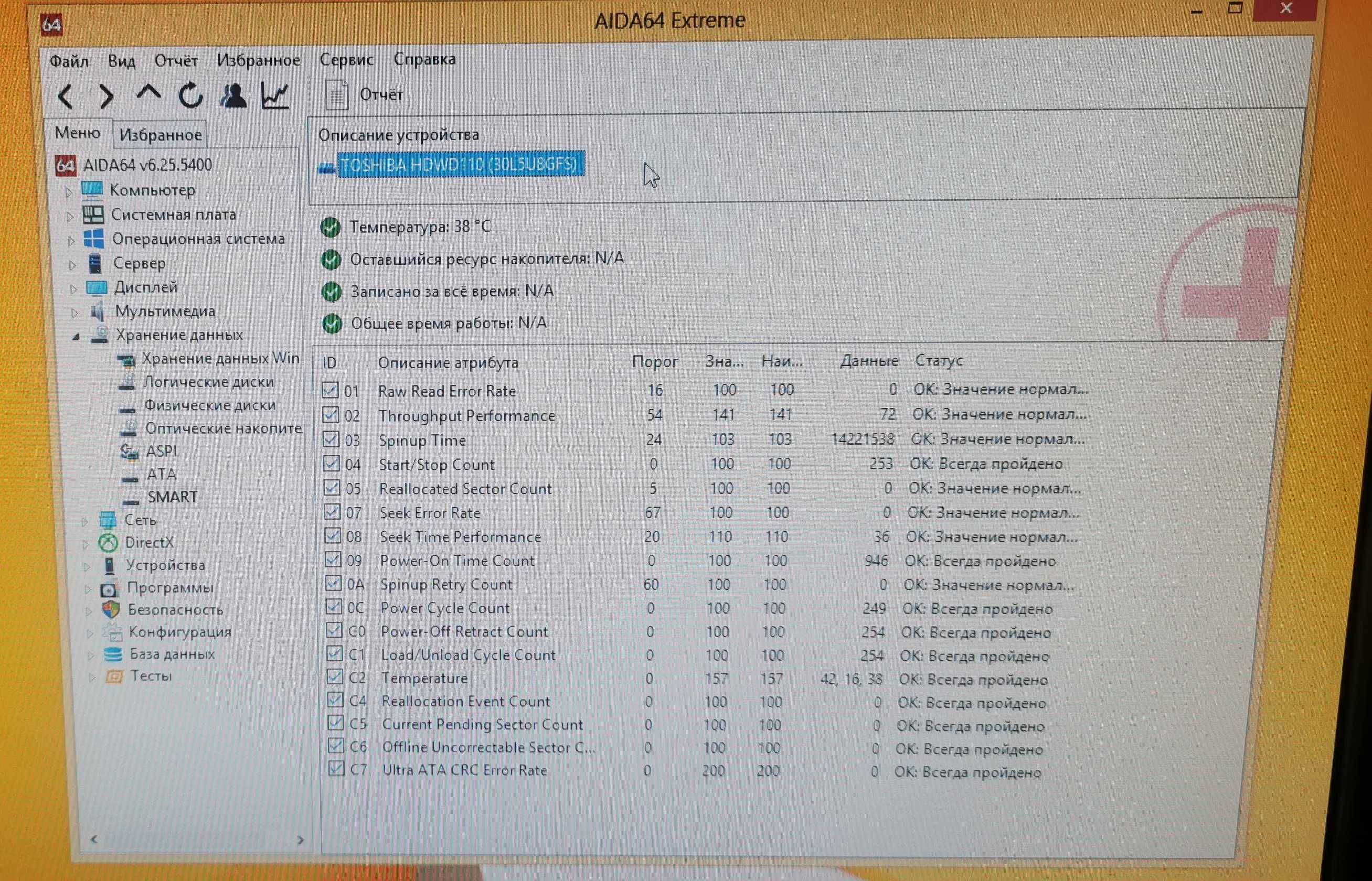
Task: Open the Отчёт menu
Action: point(176,61)
